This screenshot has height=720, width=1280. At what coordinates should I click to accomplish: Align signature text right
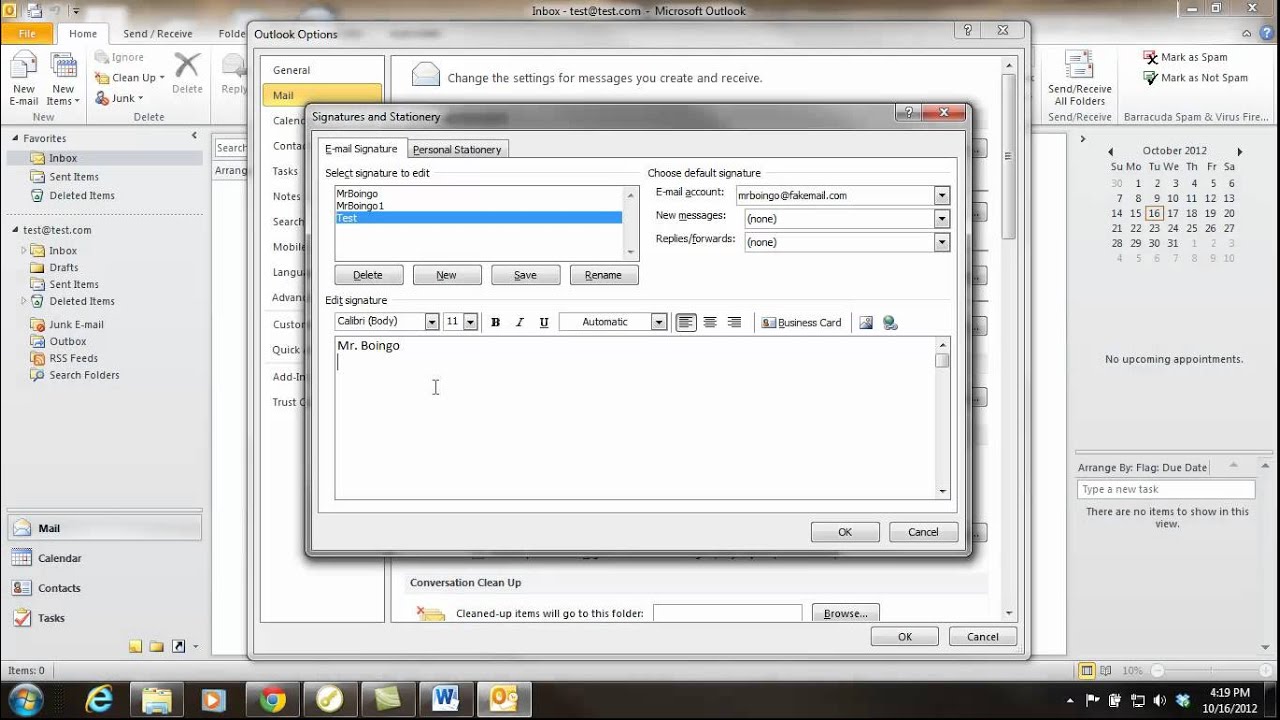(x=734, y=322)
